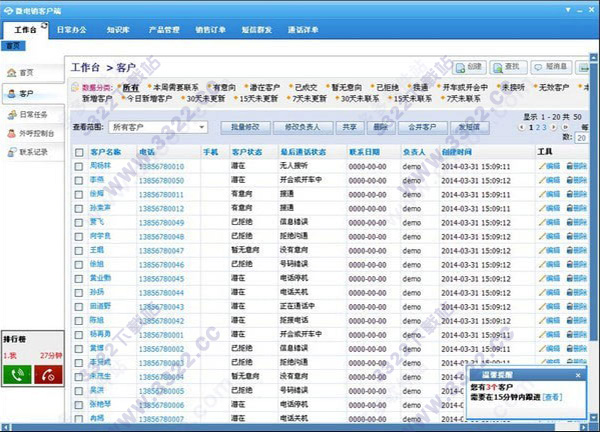Filter by 已拒绝 category
This screenshot has width=600, height=432.
387,88
